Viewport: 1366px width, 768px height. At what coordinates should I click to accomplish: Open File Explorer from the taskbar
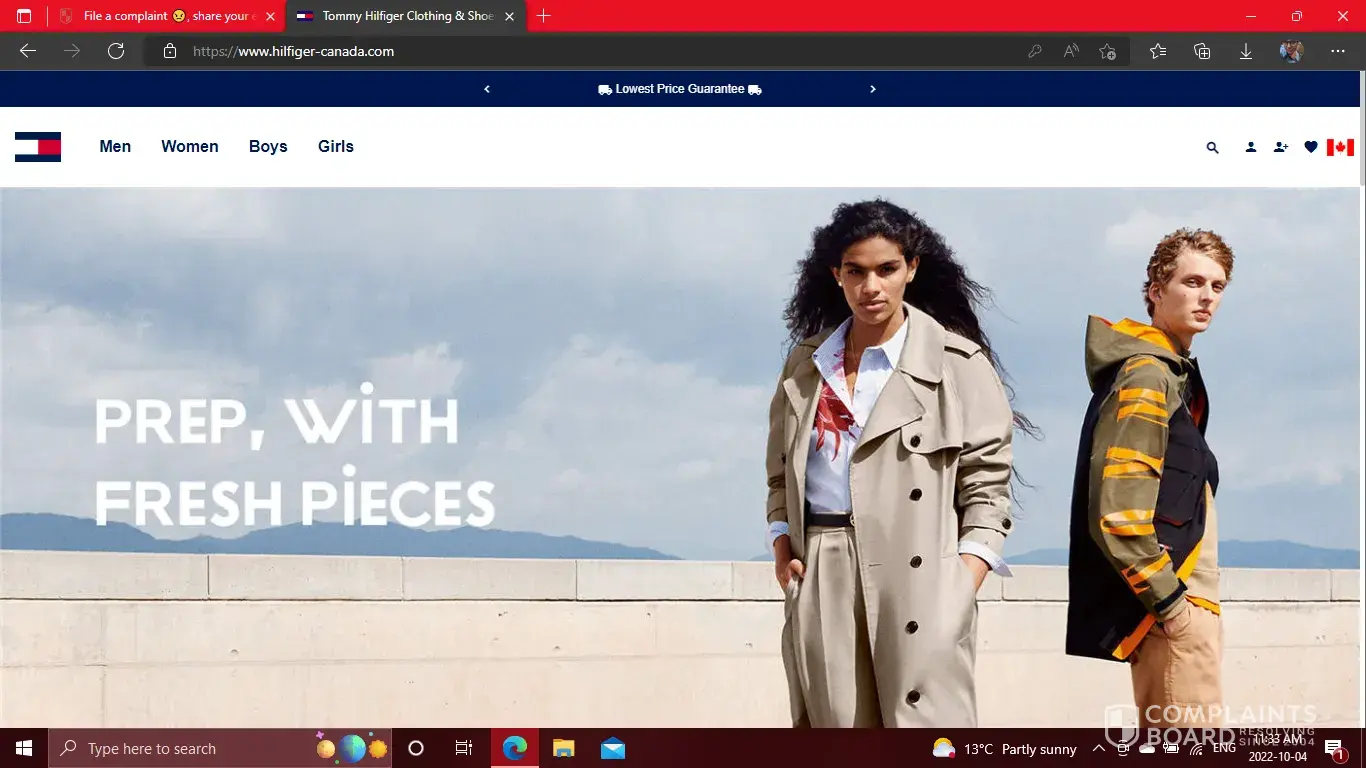(564, 748)
